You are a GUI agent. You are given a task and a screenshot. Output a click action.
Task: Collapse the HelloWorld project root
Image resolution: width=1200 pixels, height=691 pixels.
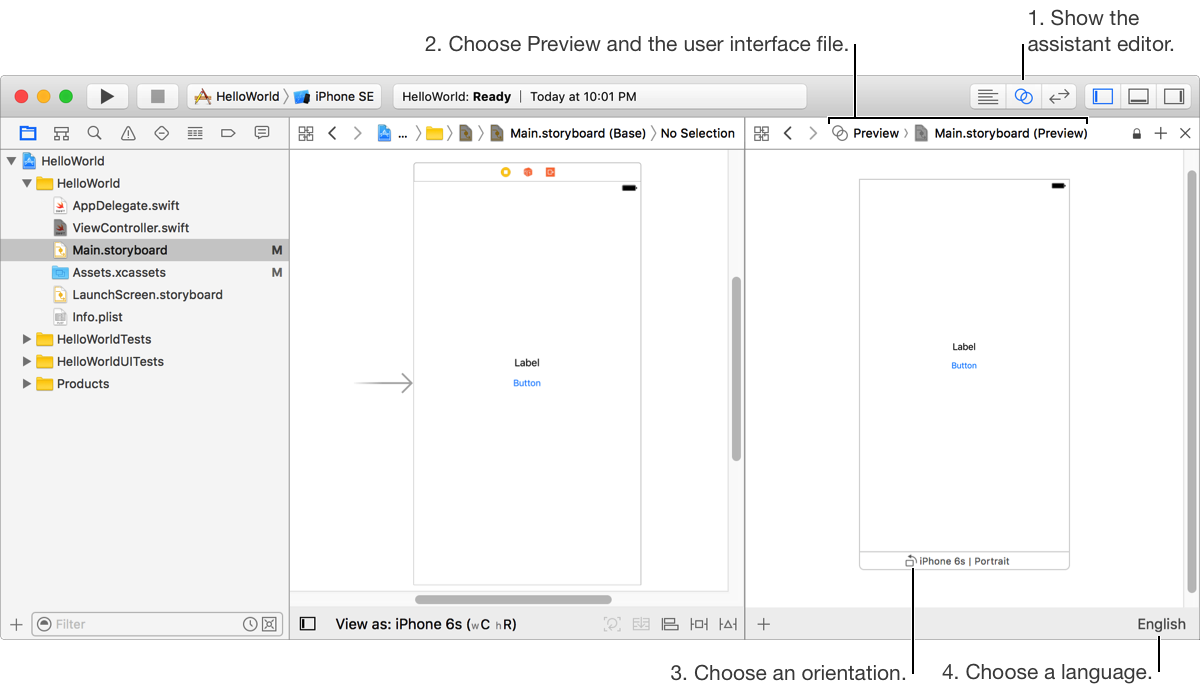pos(11,161)
